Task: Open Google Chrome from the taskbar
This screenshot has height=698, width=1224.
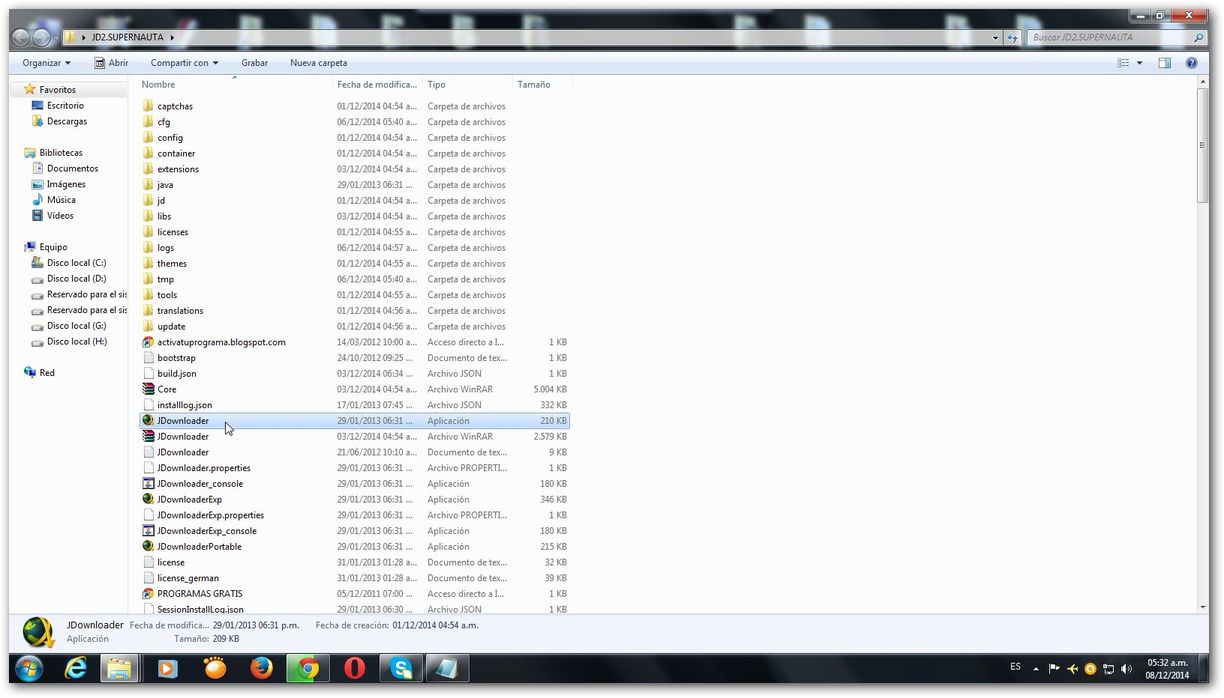Action: [x=308, y=668]
